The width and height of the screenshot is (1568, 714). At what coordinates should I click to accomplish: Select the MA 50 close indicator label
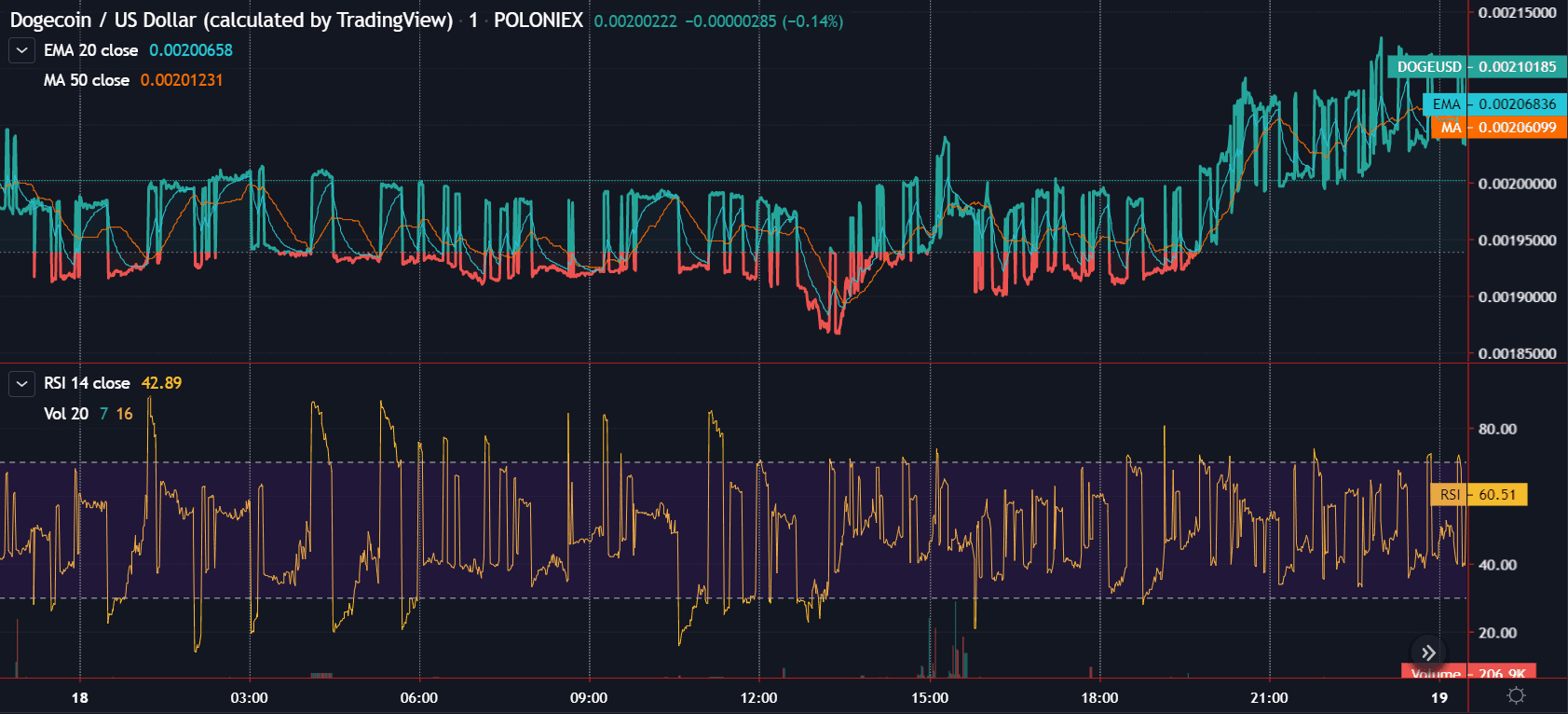click(x=87, y=80)
